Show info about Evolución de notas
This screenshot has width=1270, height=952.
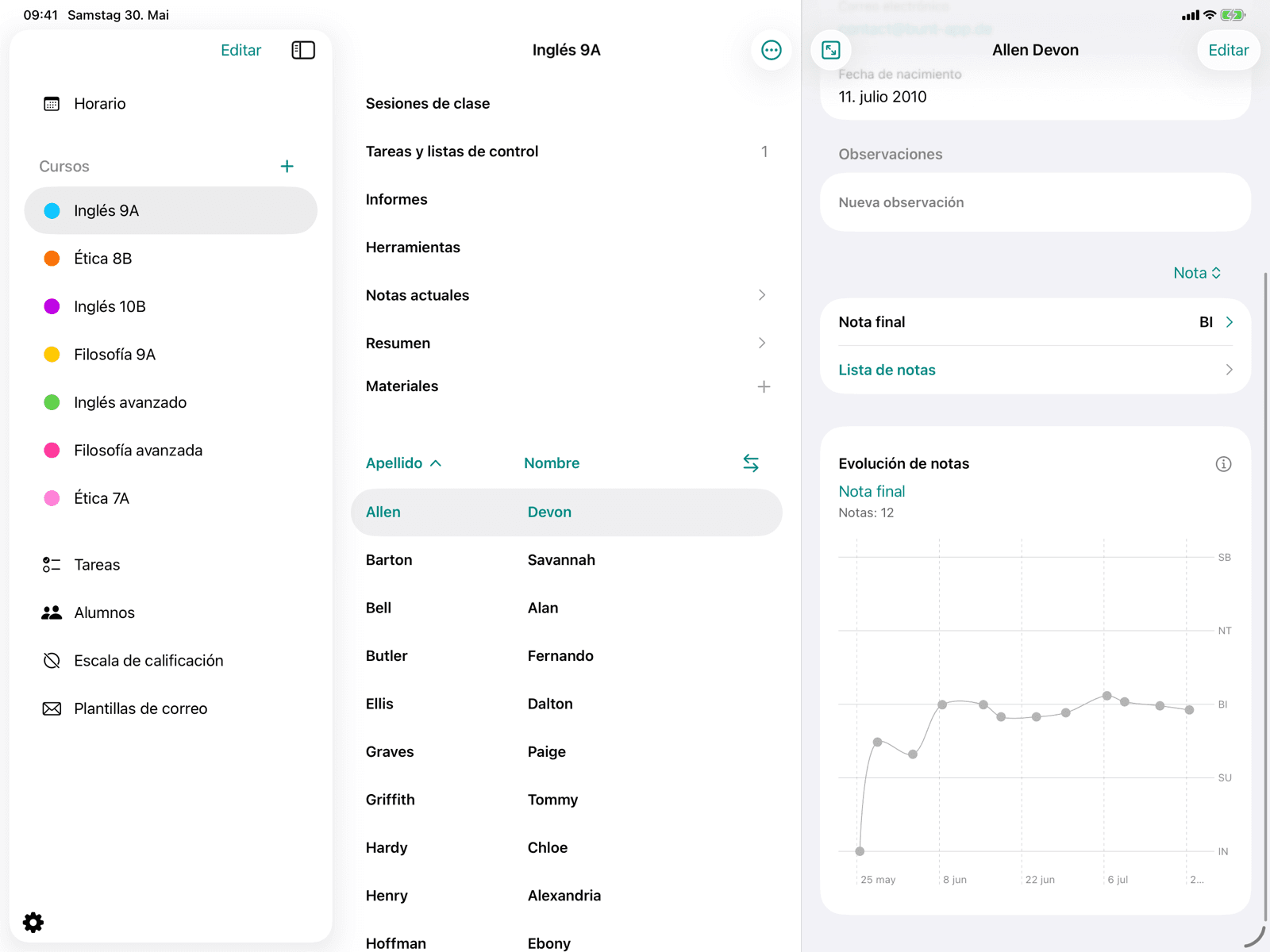coord(1223,464)
